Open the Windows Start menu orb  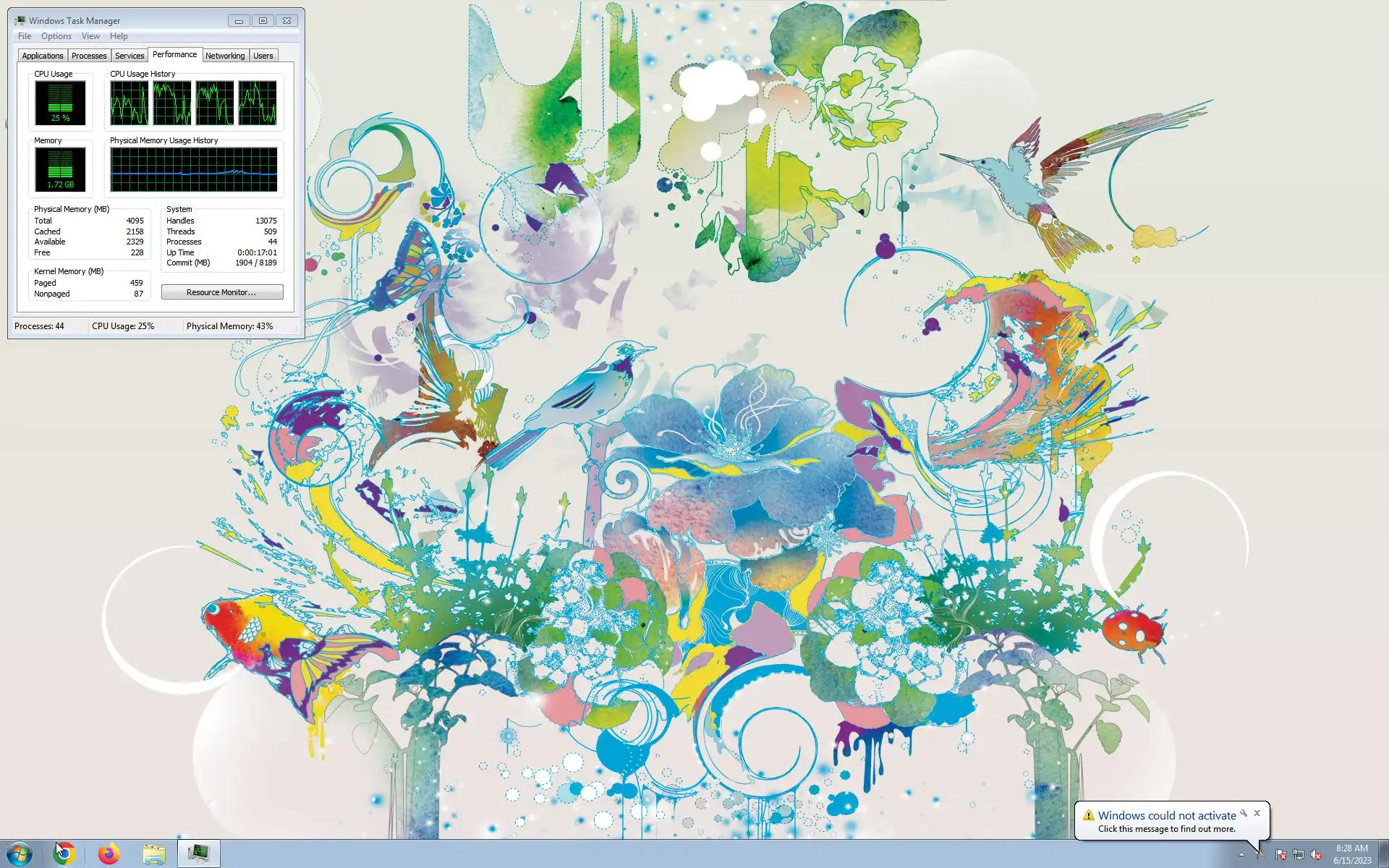coord(19,854)
